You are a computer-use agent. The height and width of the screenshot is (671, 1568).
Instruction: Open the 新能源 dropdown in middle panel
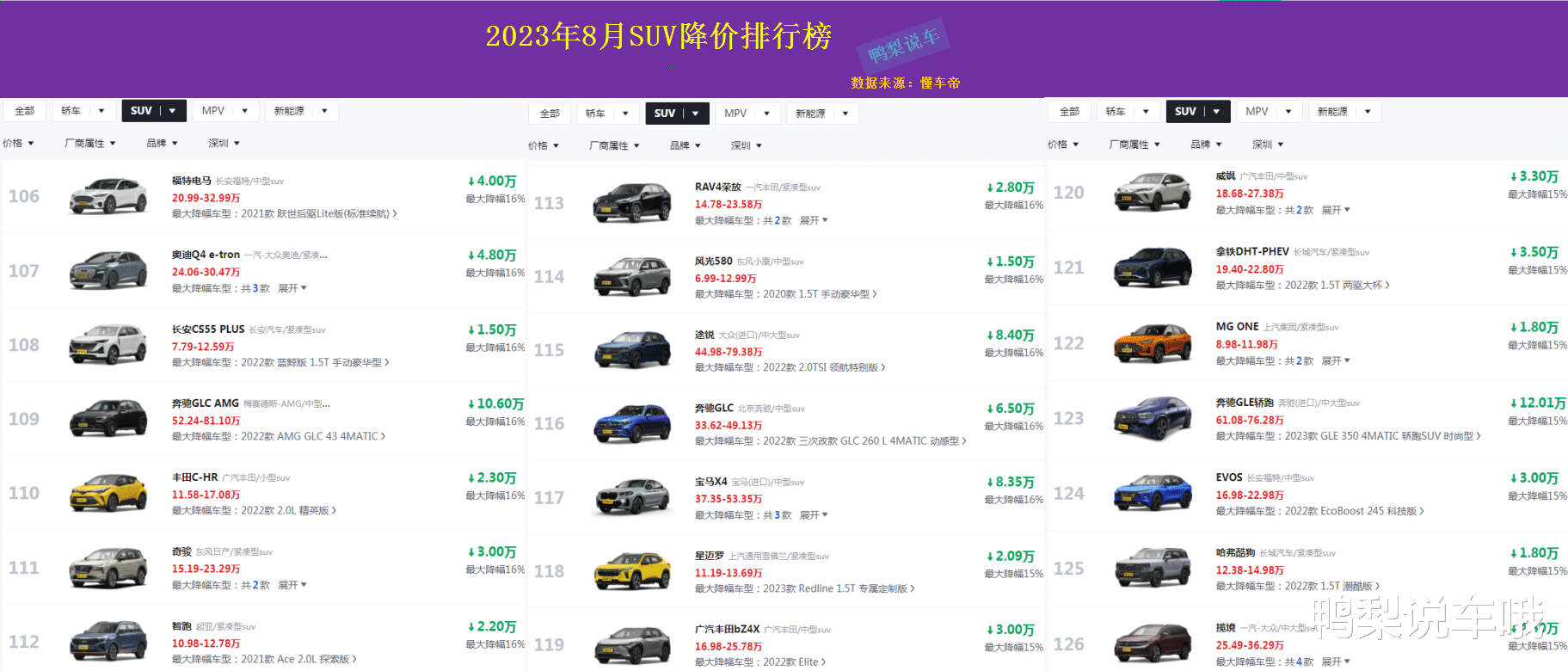(x=823, y=114)
